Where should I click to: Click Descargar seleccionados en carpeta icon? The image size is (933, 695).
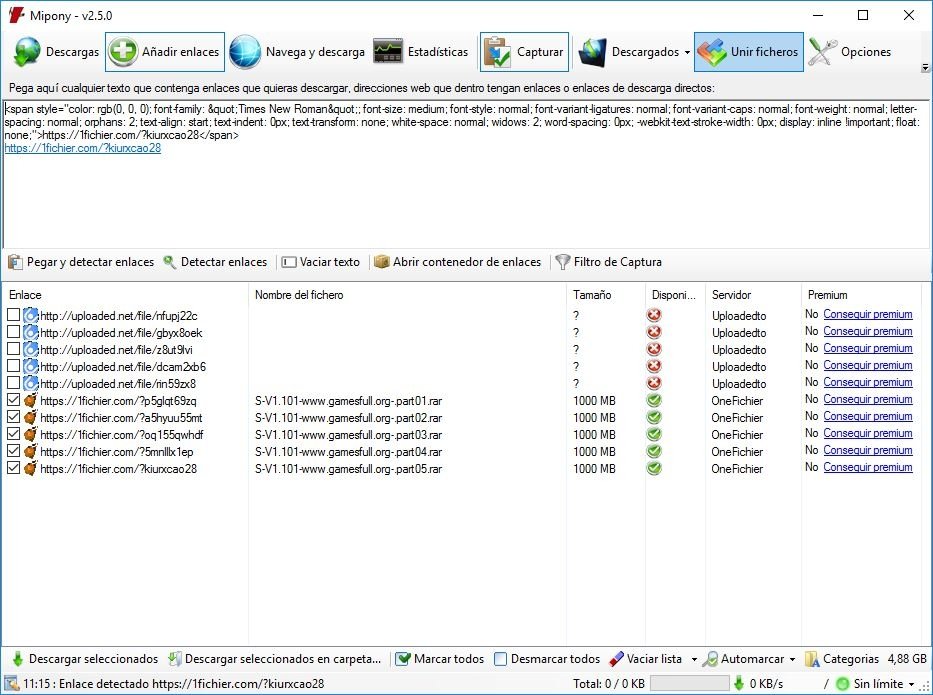point(174,659)
